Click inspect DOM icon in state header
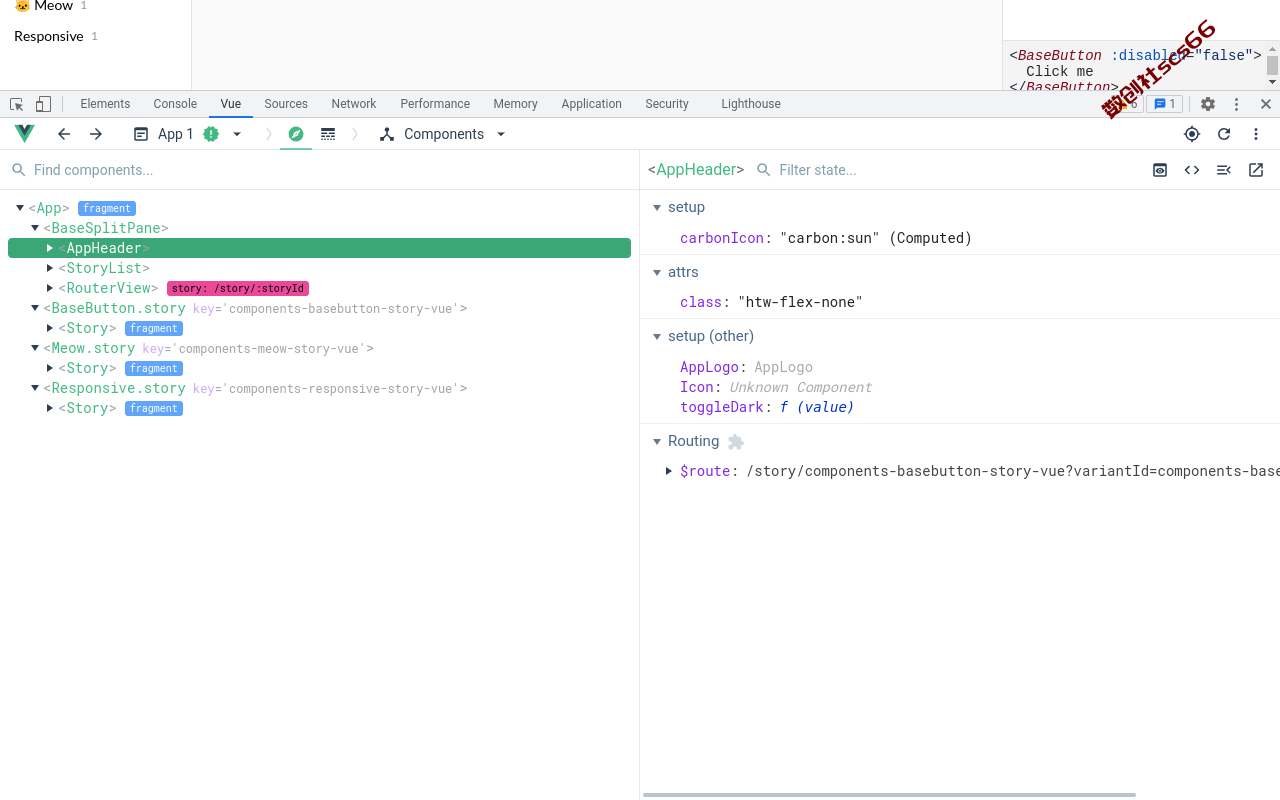 click(x=1224, y=170)
